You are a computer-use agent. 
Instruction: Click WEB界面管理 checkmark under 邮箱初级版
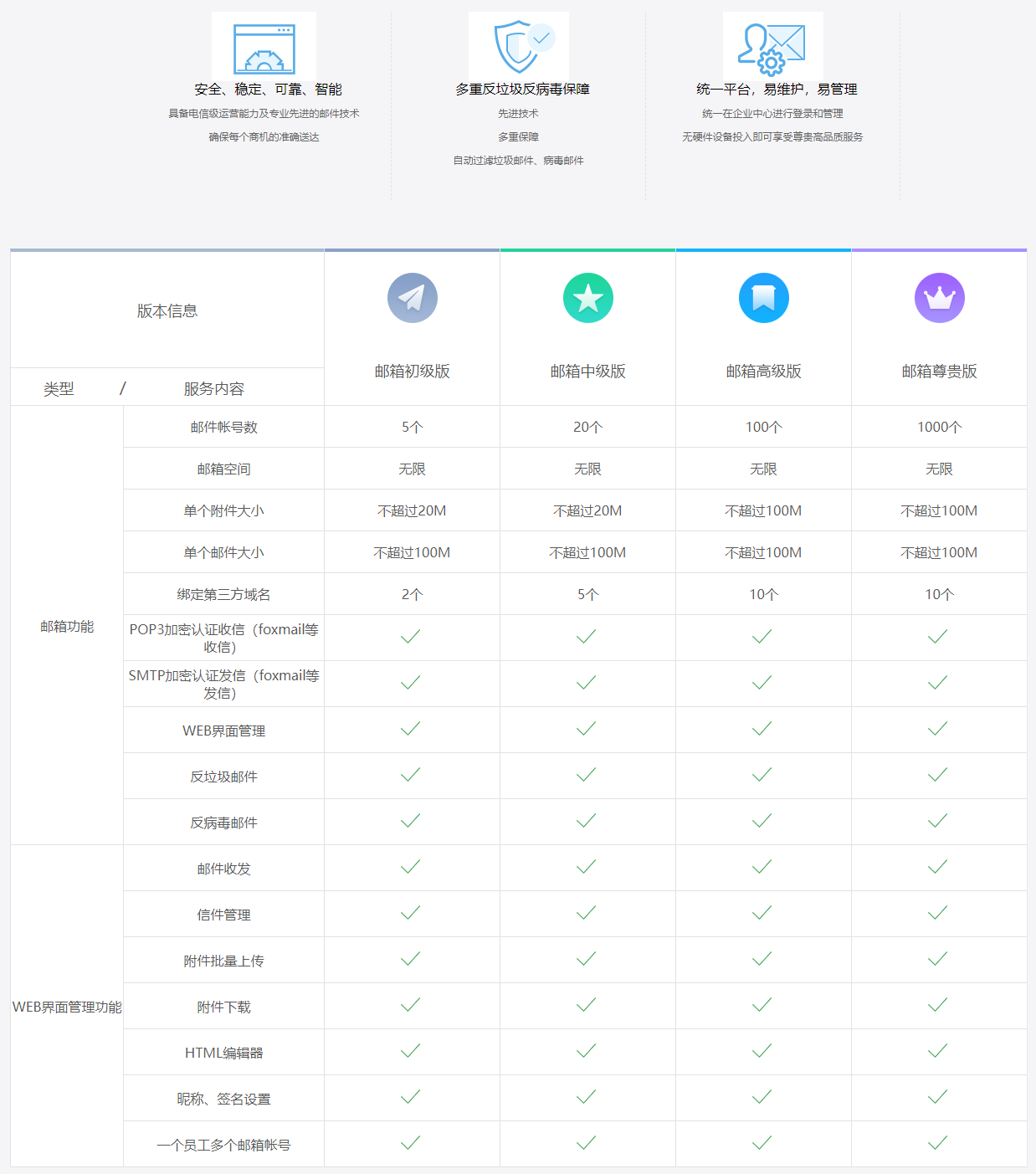pyautogui.click(x=411, y=729)
